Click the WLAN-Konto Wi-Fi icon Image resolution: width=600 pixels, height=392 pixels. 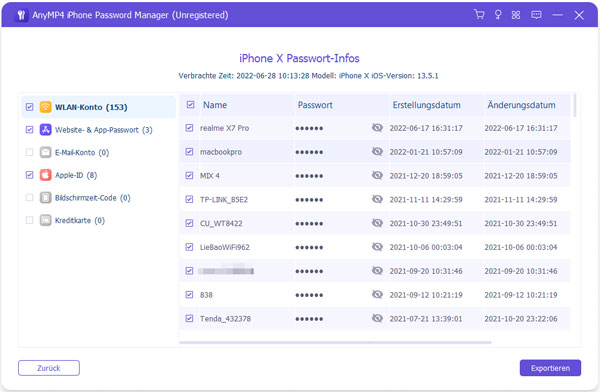(46, 107)
